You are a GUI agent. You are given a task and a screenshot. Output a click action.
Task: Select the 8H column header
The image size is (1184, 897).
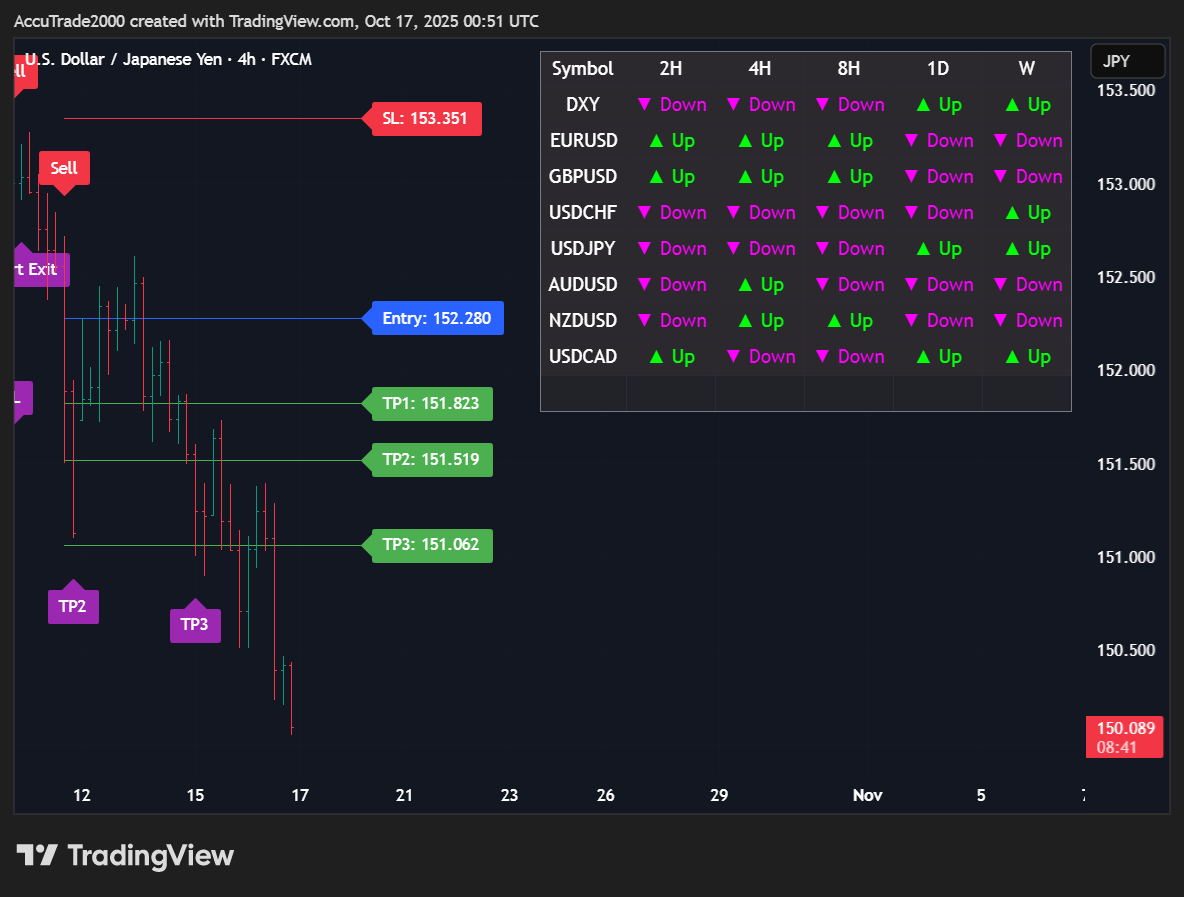tap(849, 69)
